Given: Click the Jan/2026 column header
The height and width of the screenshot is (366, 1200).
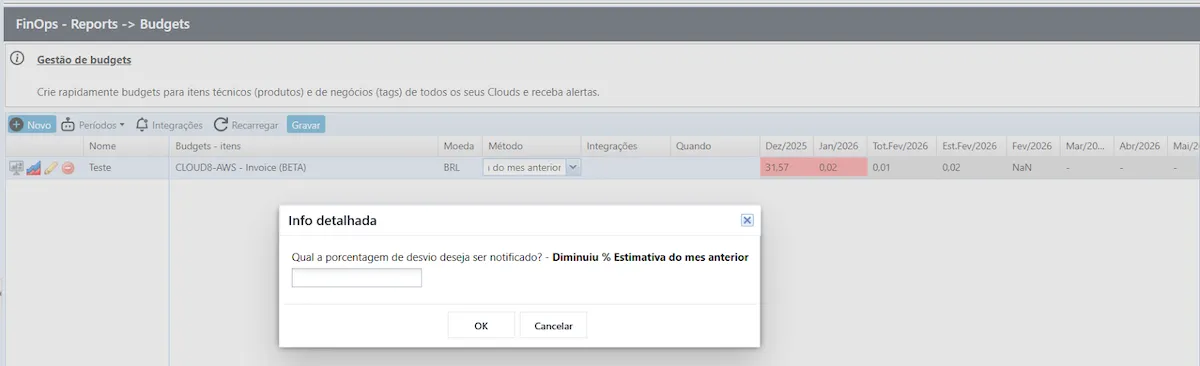Looking at the screenshot, I should [840, 146].
